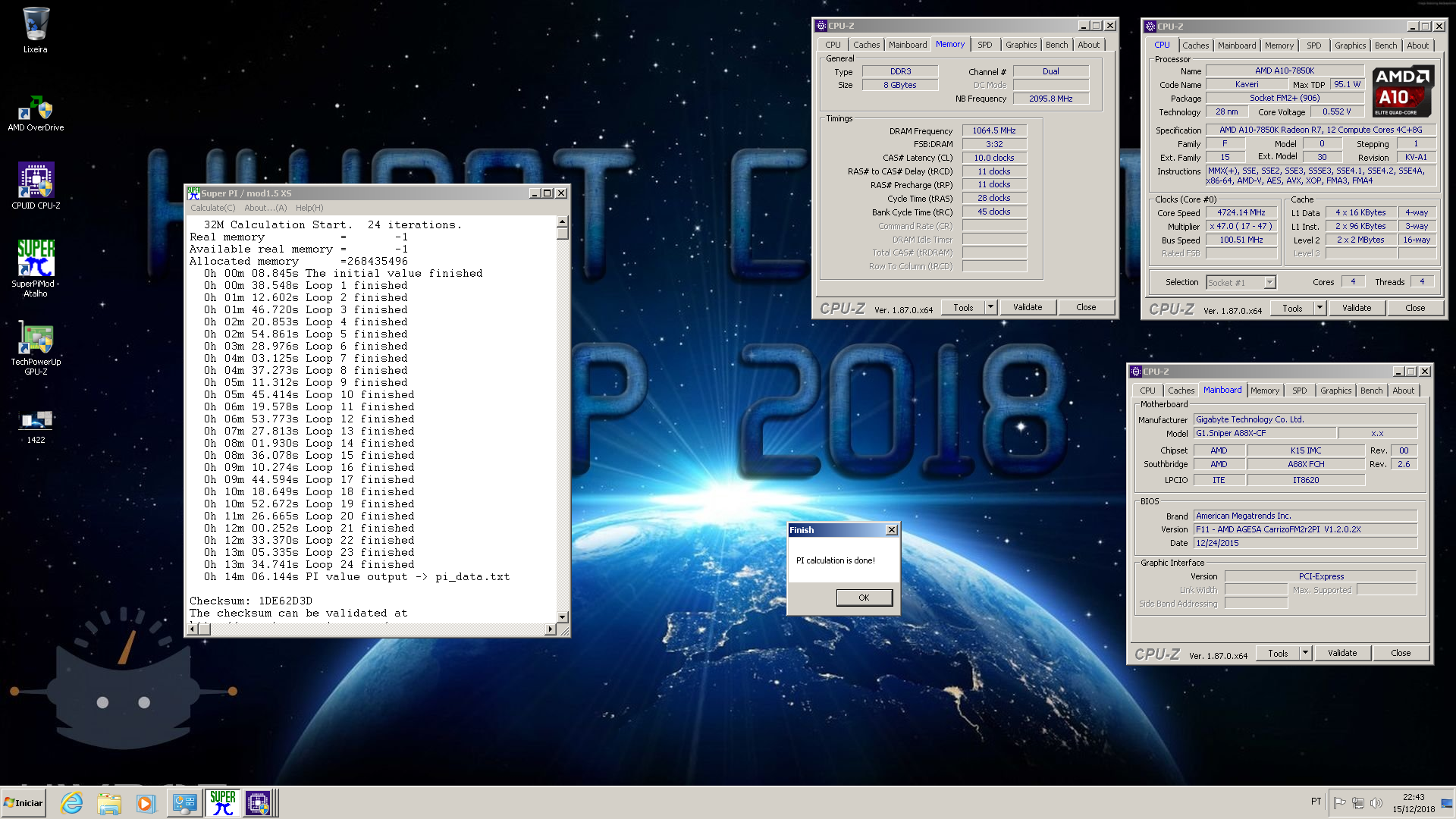The width and height of the screenshot is (1456, 819).
Task: Switch to CPU-Z taskbar button
Action: pos(258,803)
